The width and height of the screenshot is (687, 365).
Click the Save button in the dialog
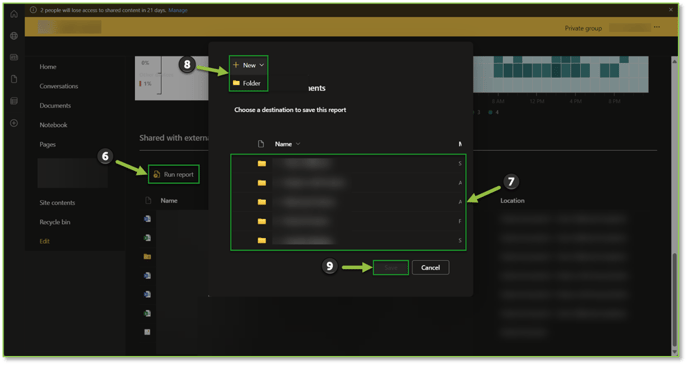coord(391,268)
